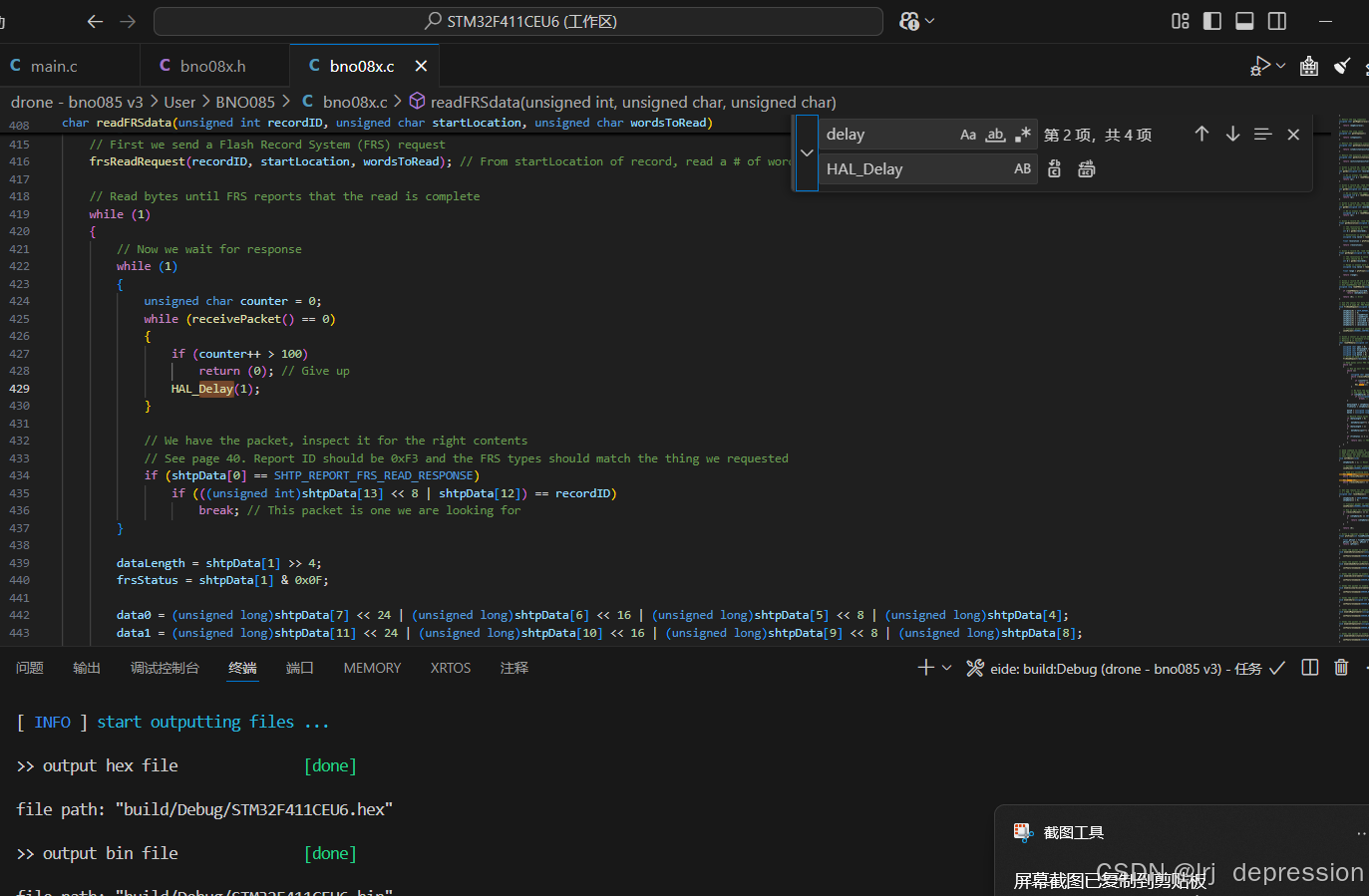Image resolution: width=1369 pixels, height=896 pixels.
Task: Switch to the main.c editor tab
Action: [x=54, y=66]
